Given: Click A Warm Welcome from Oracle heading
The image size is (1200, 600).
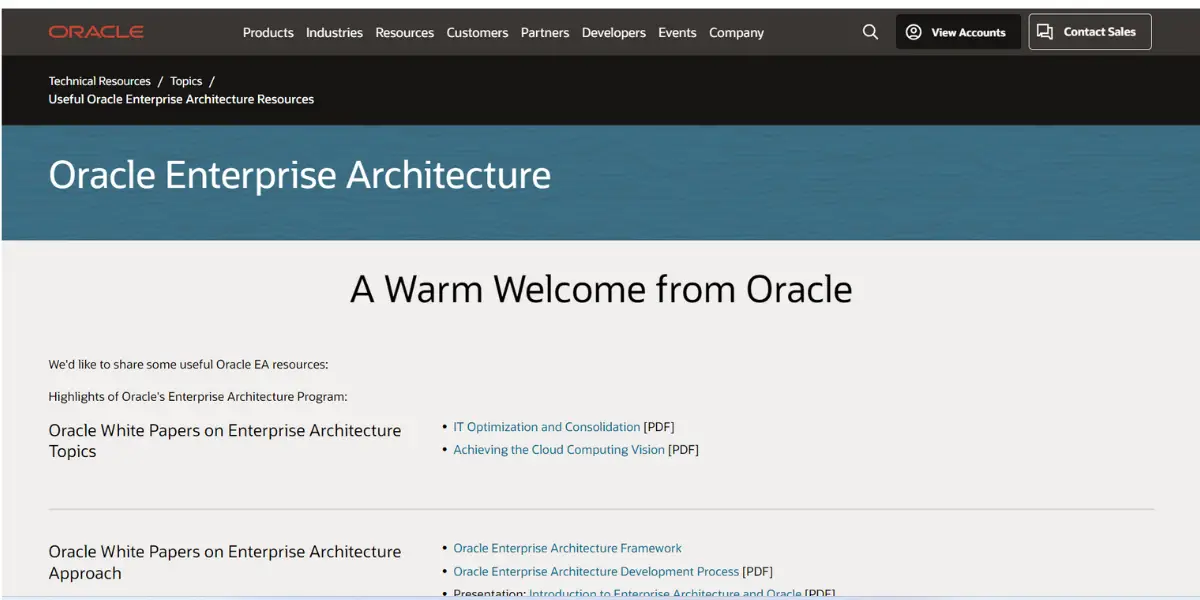Looking at the screenshot, I should (601, 289).
